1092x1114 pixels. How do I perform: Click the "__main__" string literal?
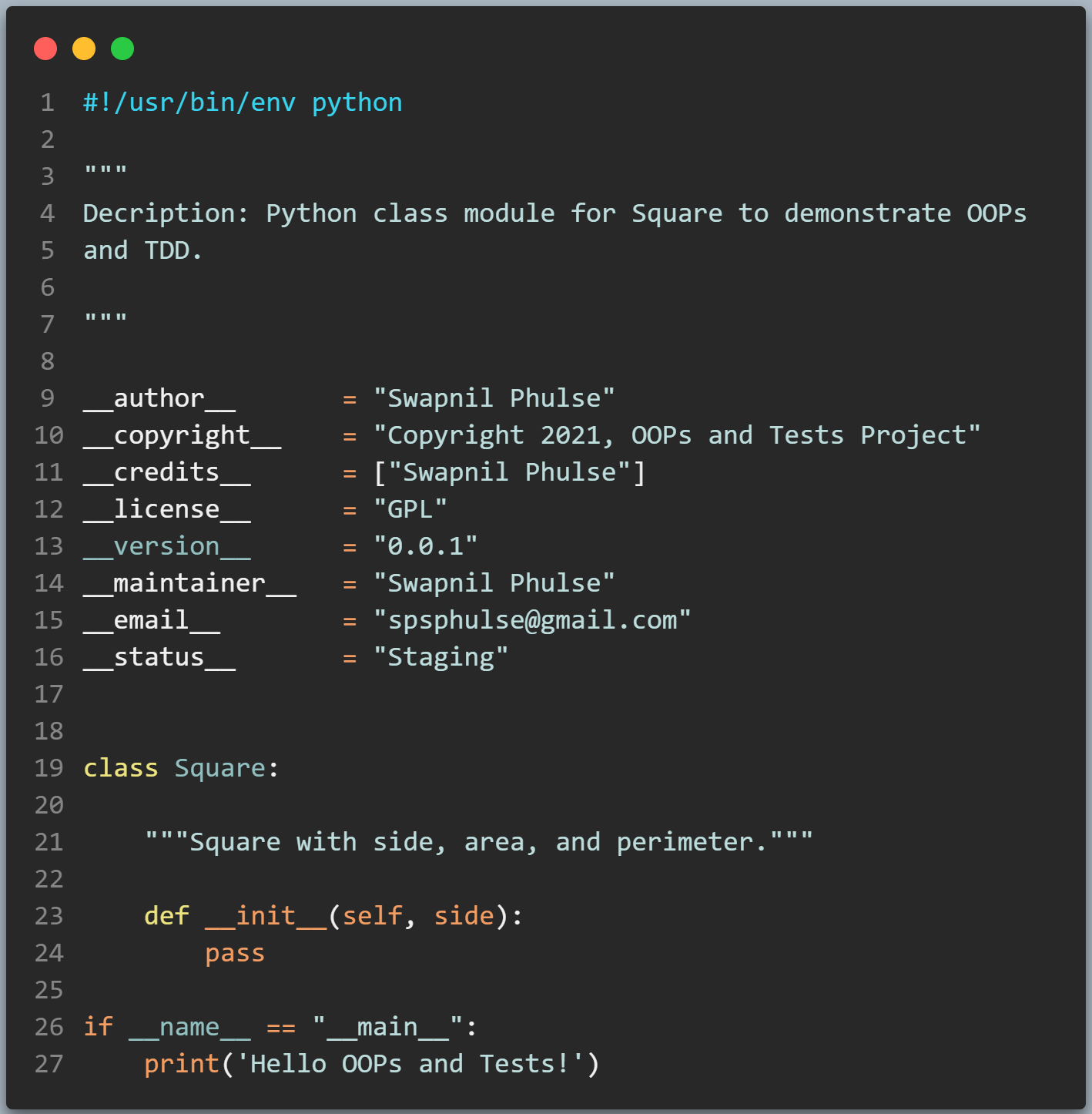(388, 1027)
